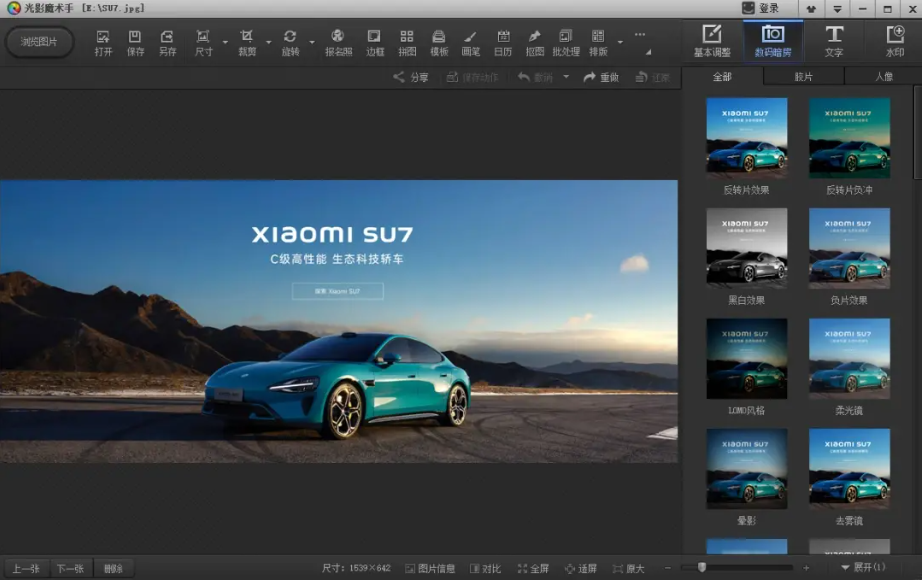Select the 拼图 (Collage) tool
922x581 pixels.
(x=406, y=43)
